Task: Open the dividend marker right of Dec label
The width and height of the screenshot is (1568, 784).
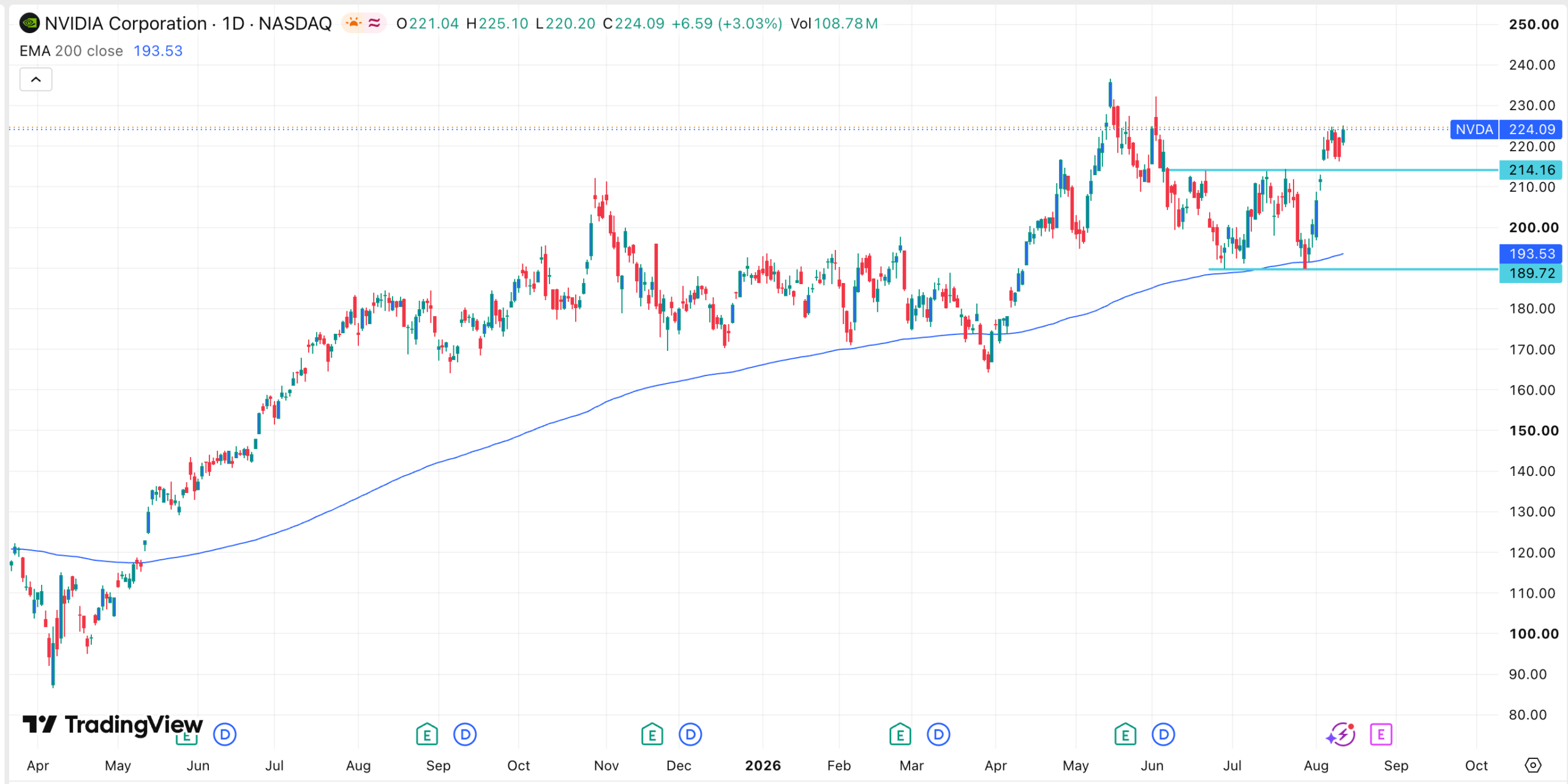Action: pos(690,734)
